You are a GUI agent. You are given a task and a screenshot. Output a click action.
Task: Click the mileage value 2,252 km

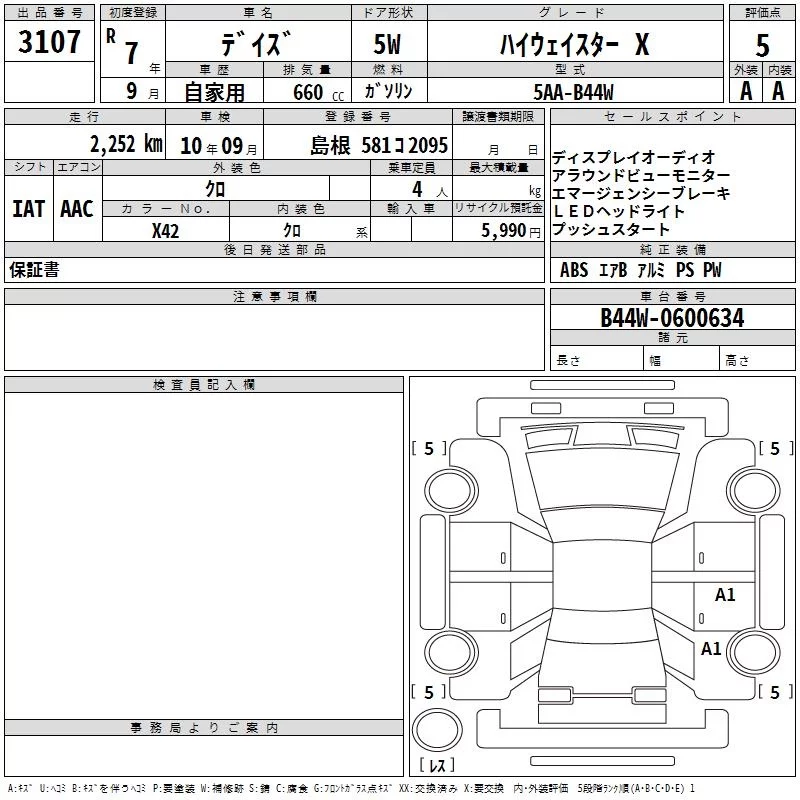point(126,144)
